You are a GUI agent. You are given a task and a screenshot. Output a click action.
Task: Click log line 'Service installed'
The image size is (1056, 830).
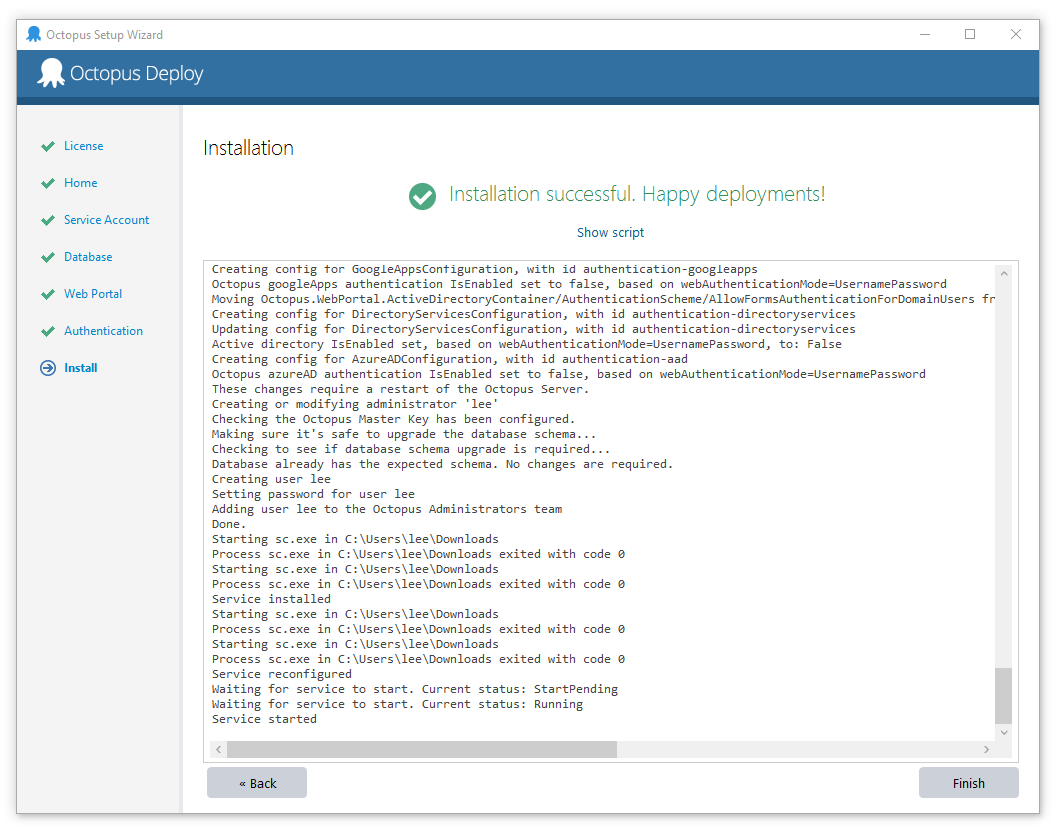(x=271, y=599)
